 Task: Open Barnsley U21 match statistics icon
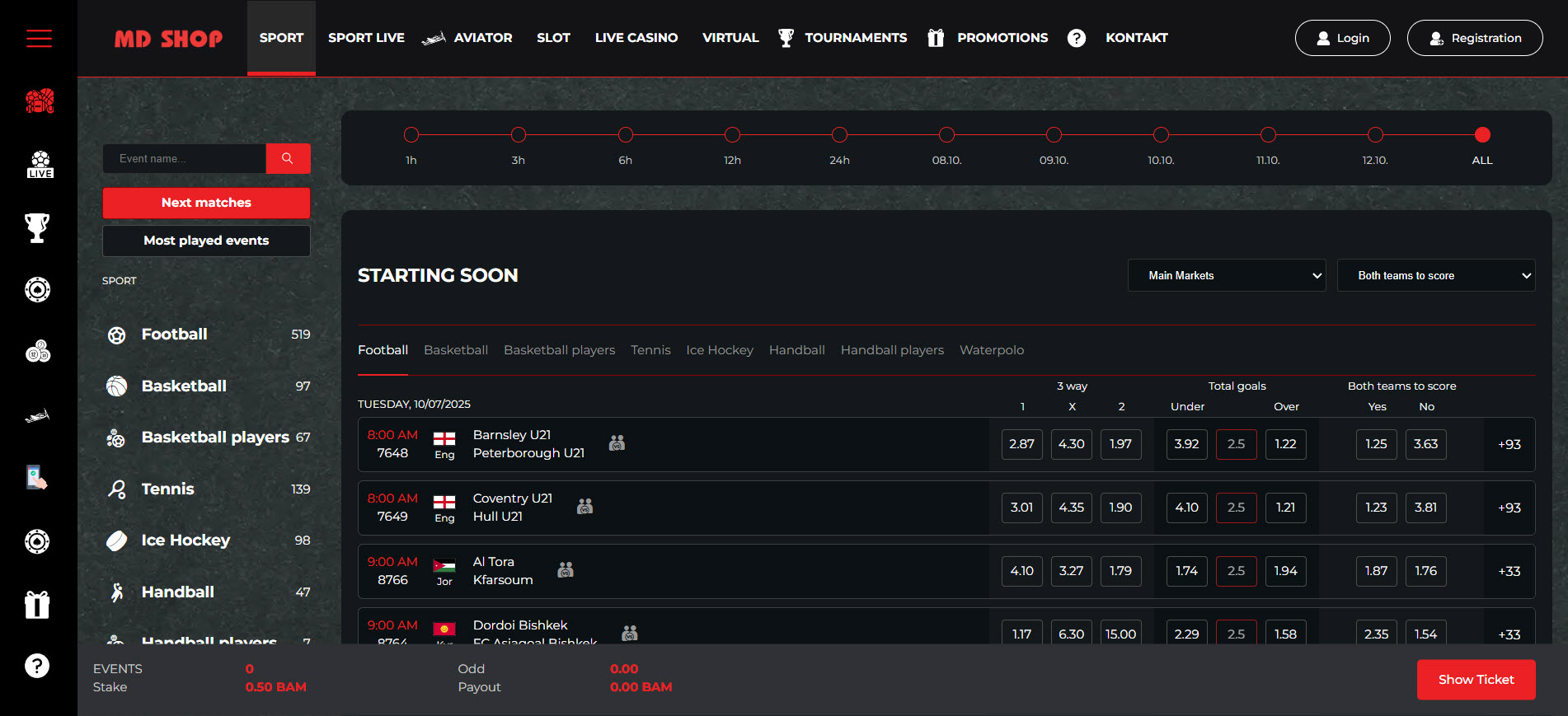pyautogui.click(x=617, y=443)
